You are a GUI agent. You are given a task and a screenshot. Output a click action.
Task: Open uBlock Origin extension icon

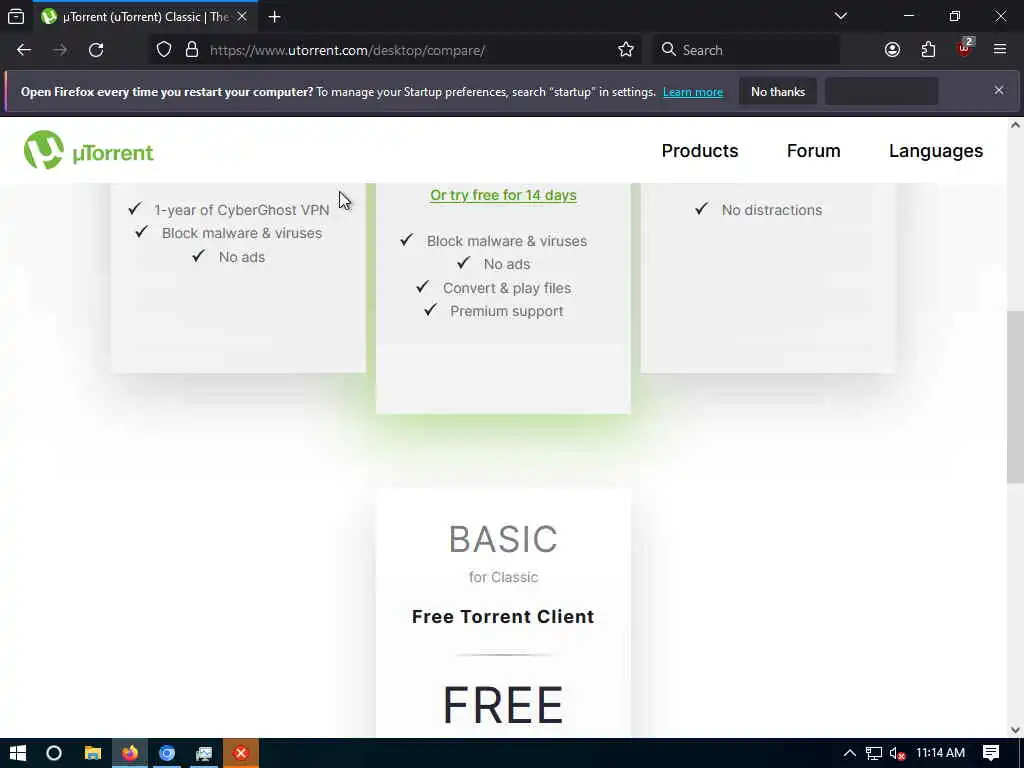tap(965, 48)
